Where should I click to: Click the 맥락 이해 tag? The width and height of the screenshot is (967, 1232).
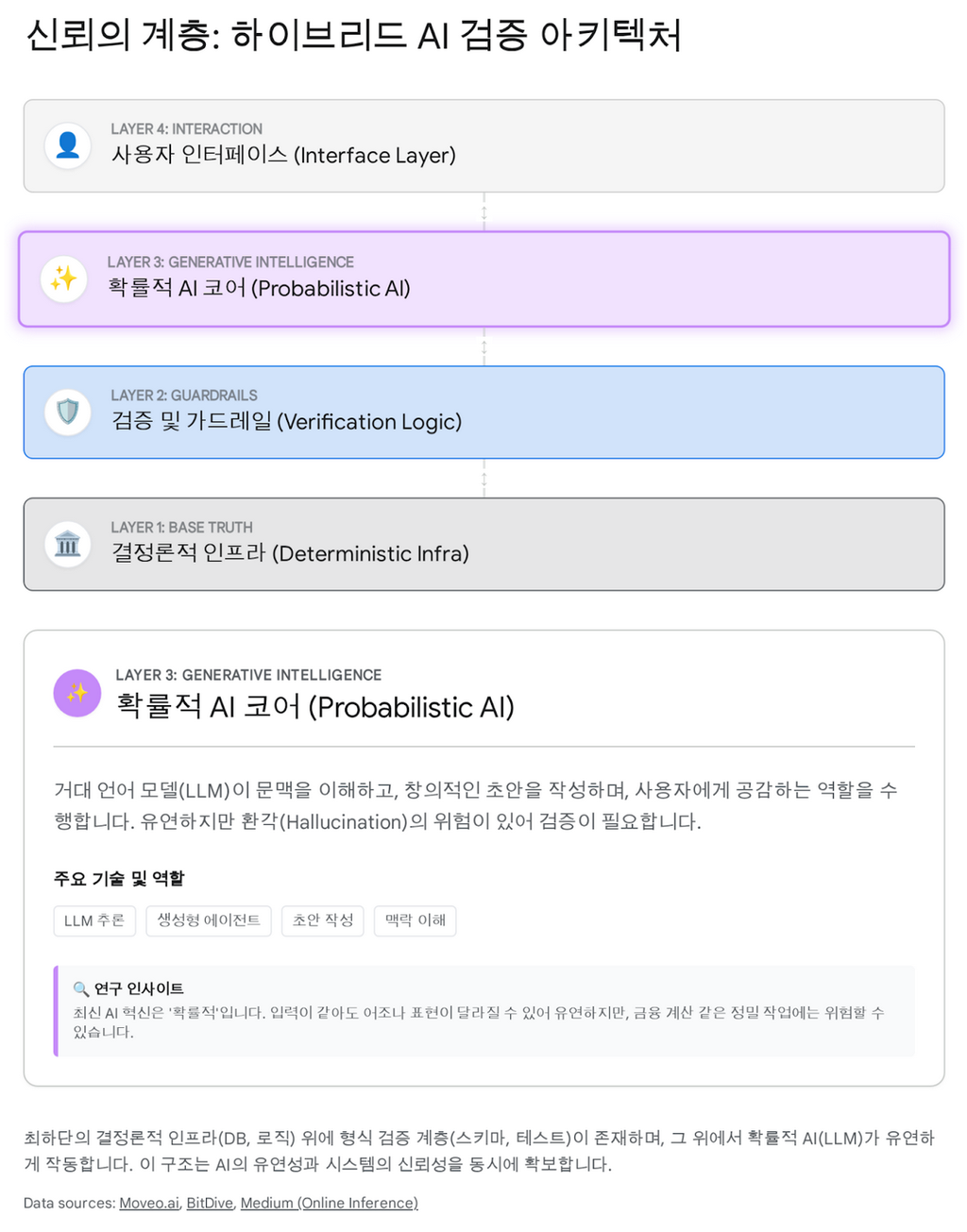click(416, 920)
